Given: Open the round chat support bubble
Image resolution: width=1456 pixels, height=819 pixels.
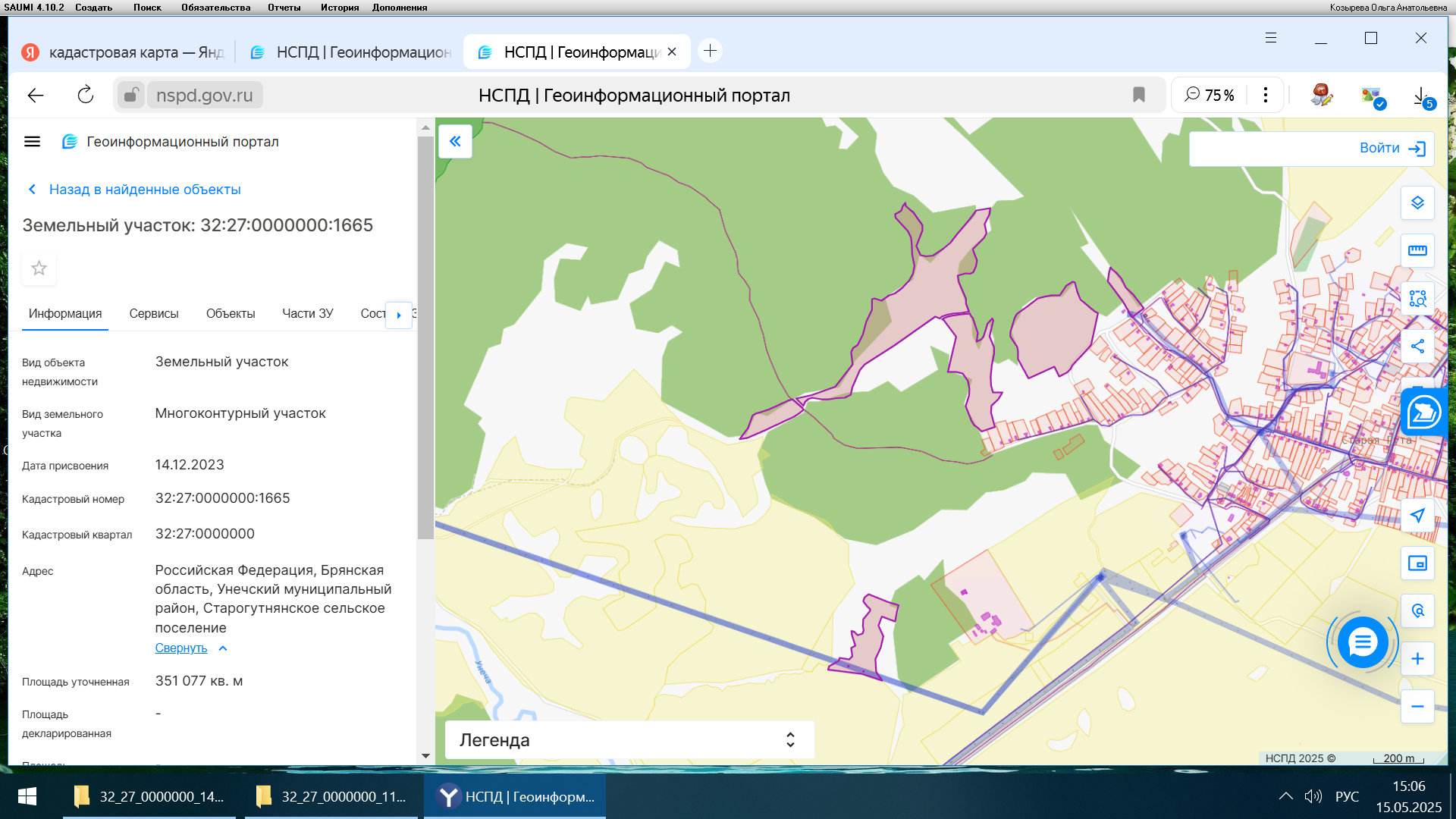Looking at the screenshot, I should 1363,642.
